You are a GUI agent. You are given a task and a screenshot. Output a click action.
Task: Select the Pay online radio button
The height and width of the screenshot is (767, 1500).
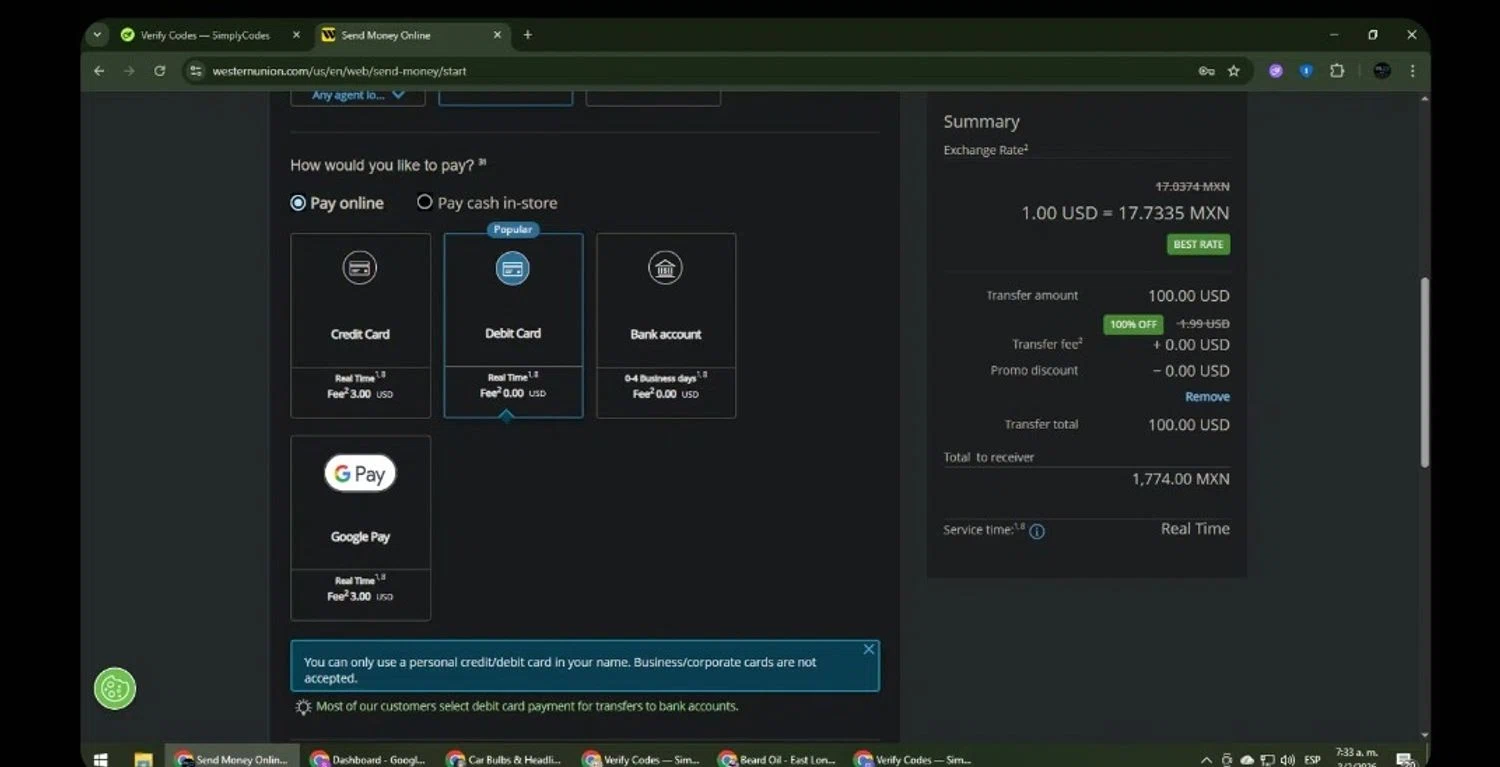pyautogui.click(x=298, y=203)
